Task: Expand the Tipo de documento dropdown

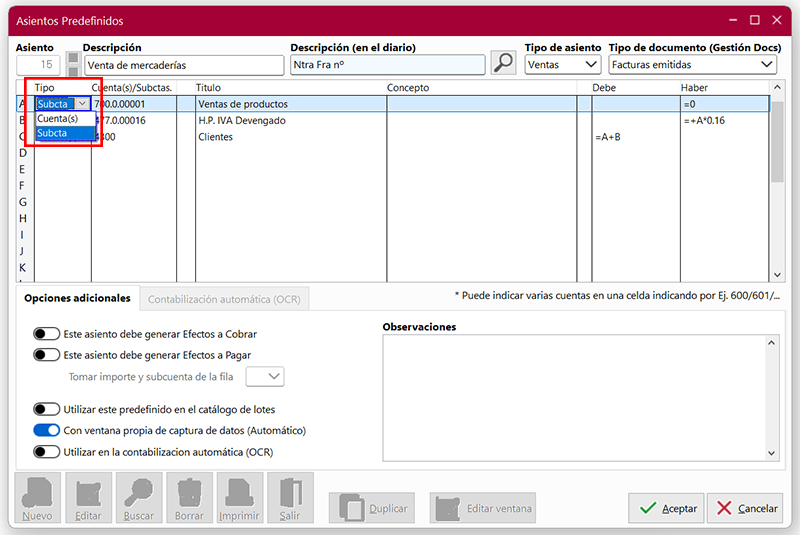Action: click(x=693, y=65)
